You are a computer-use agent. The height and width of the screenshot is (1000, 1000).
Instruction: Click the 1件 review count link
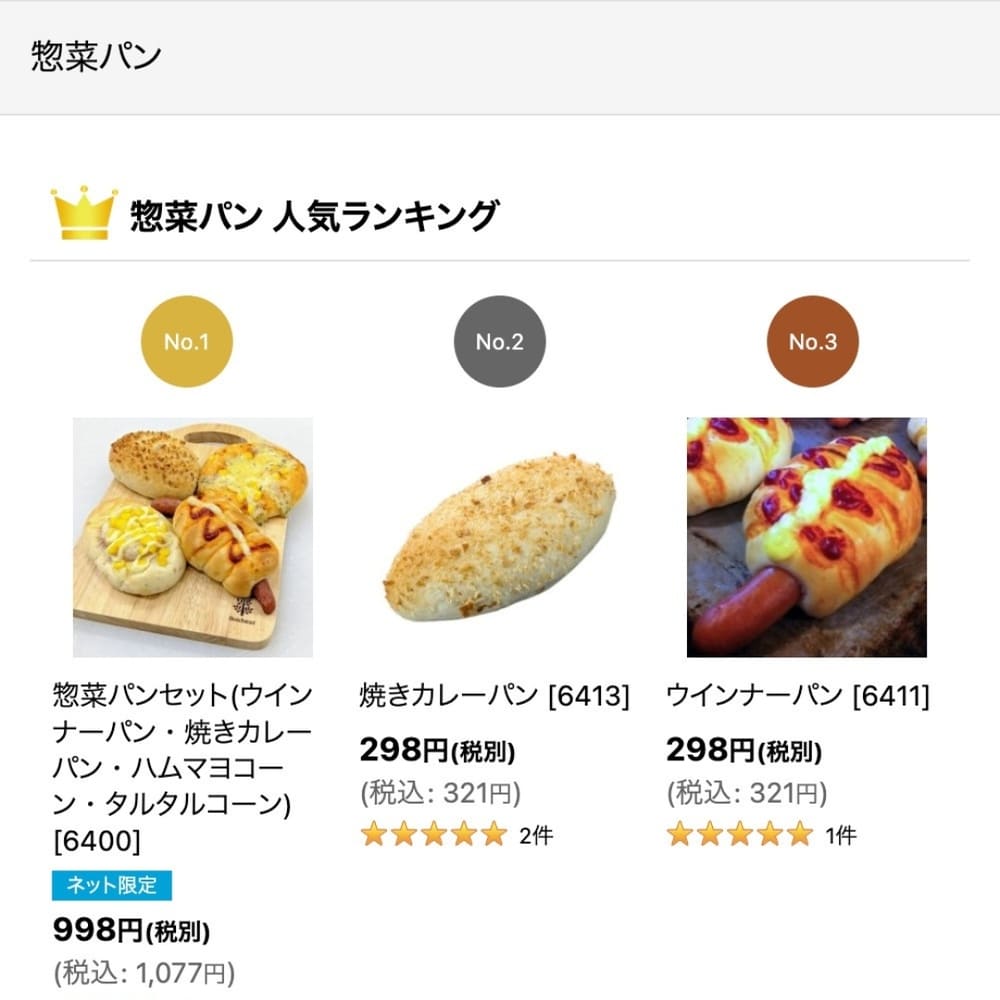(x=842, y=832)
